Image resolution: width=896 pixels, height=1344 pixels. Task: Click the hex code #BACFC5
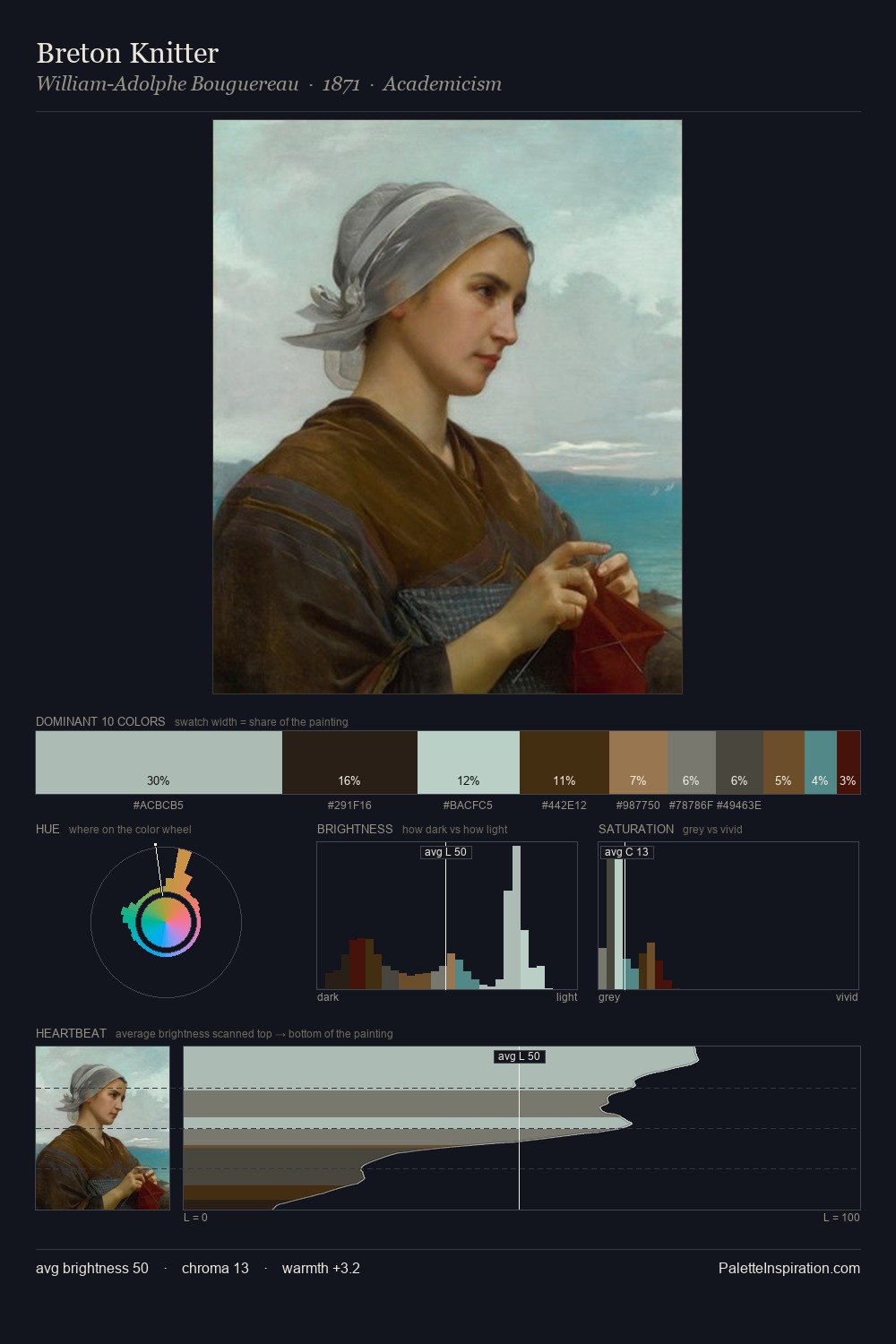pyautogui.click(x=468, y=806)
